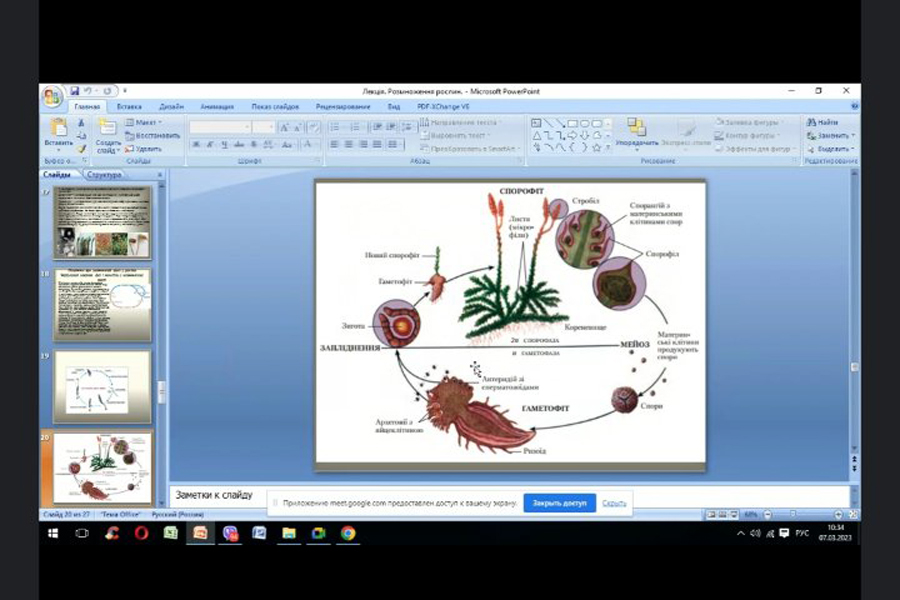Open Opera browser from the taskbar
Image resolution: width=900 pixels, height=600 pixels.
pos(141,533)
